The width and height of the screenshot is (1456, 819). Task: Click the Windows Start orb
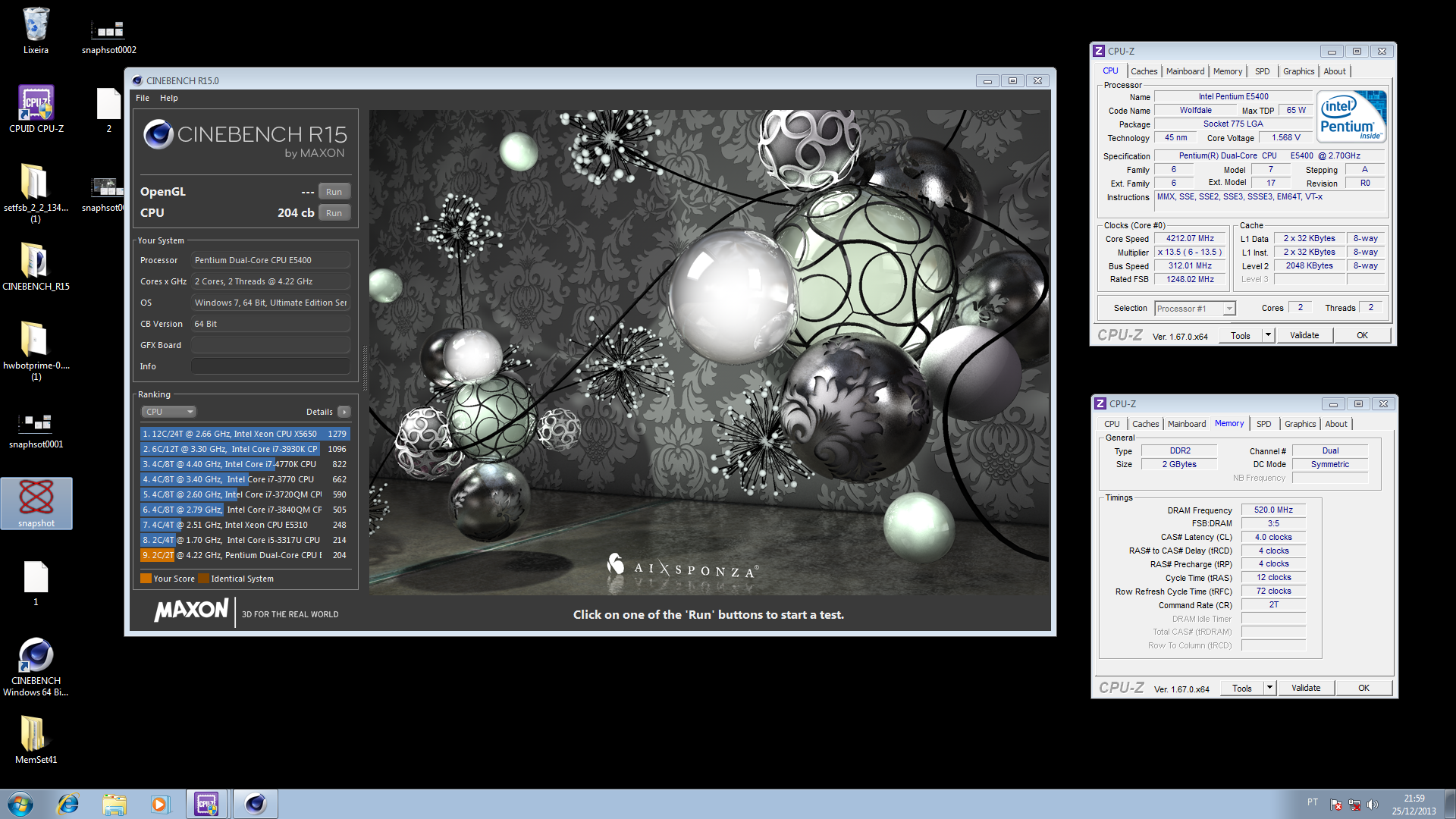(20, 804)
